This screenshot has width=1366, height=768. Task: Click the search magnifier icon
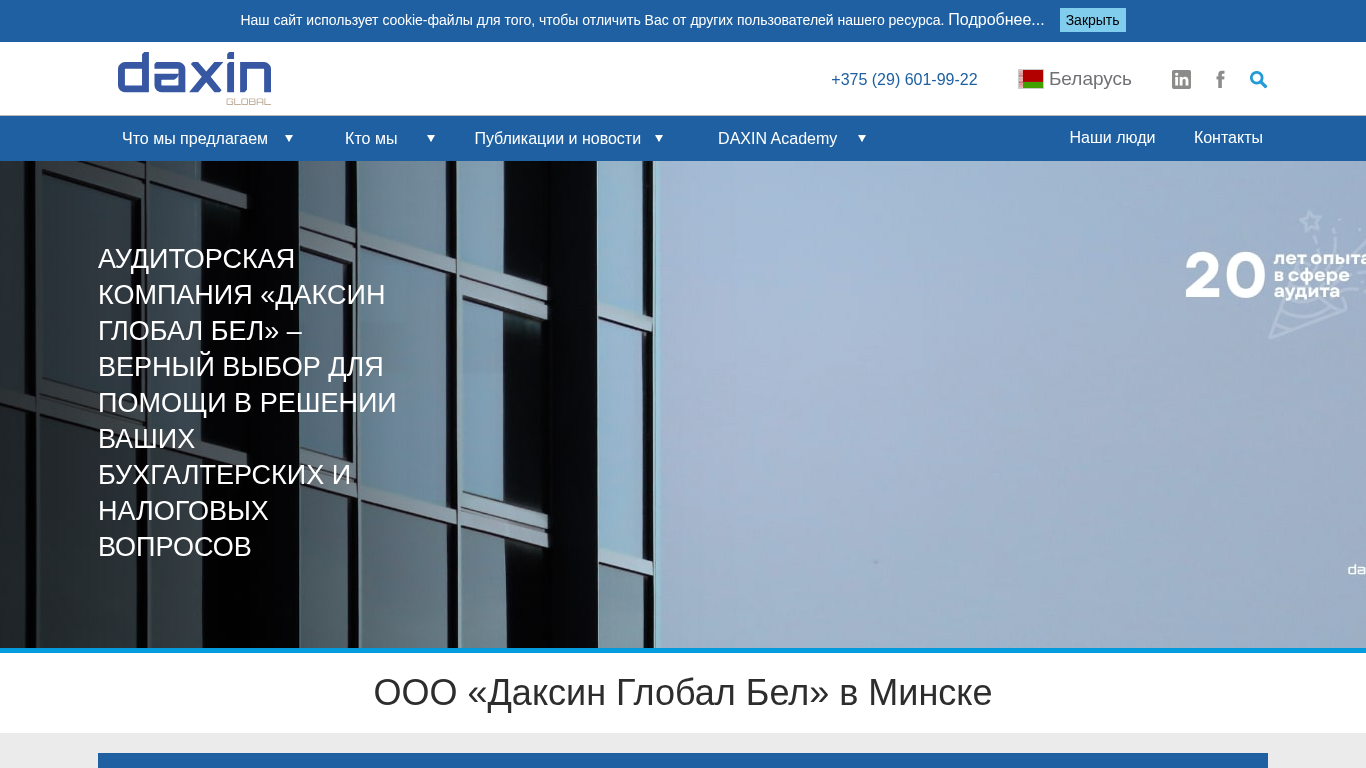(1258, 79)
